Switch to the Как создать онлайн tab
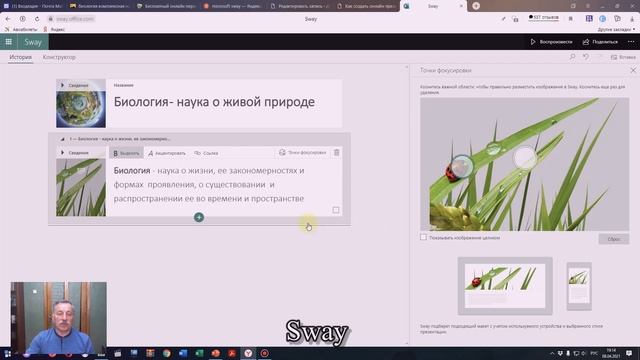The image size is (640, 360). (367, 6)
